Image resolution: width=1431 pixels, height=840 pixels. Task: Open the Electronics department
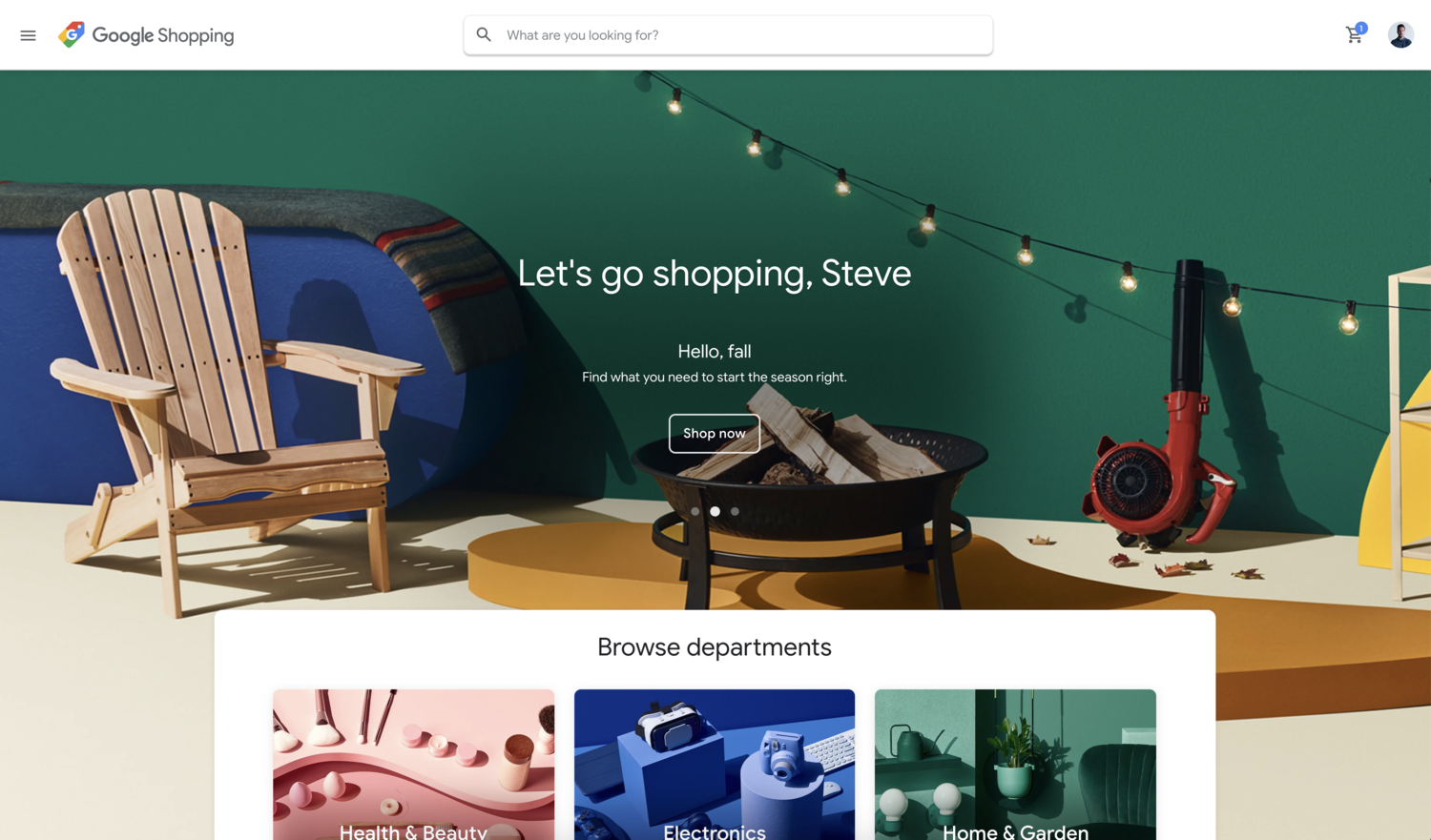pos(715,765)
